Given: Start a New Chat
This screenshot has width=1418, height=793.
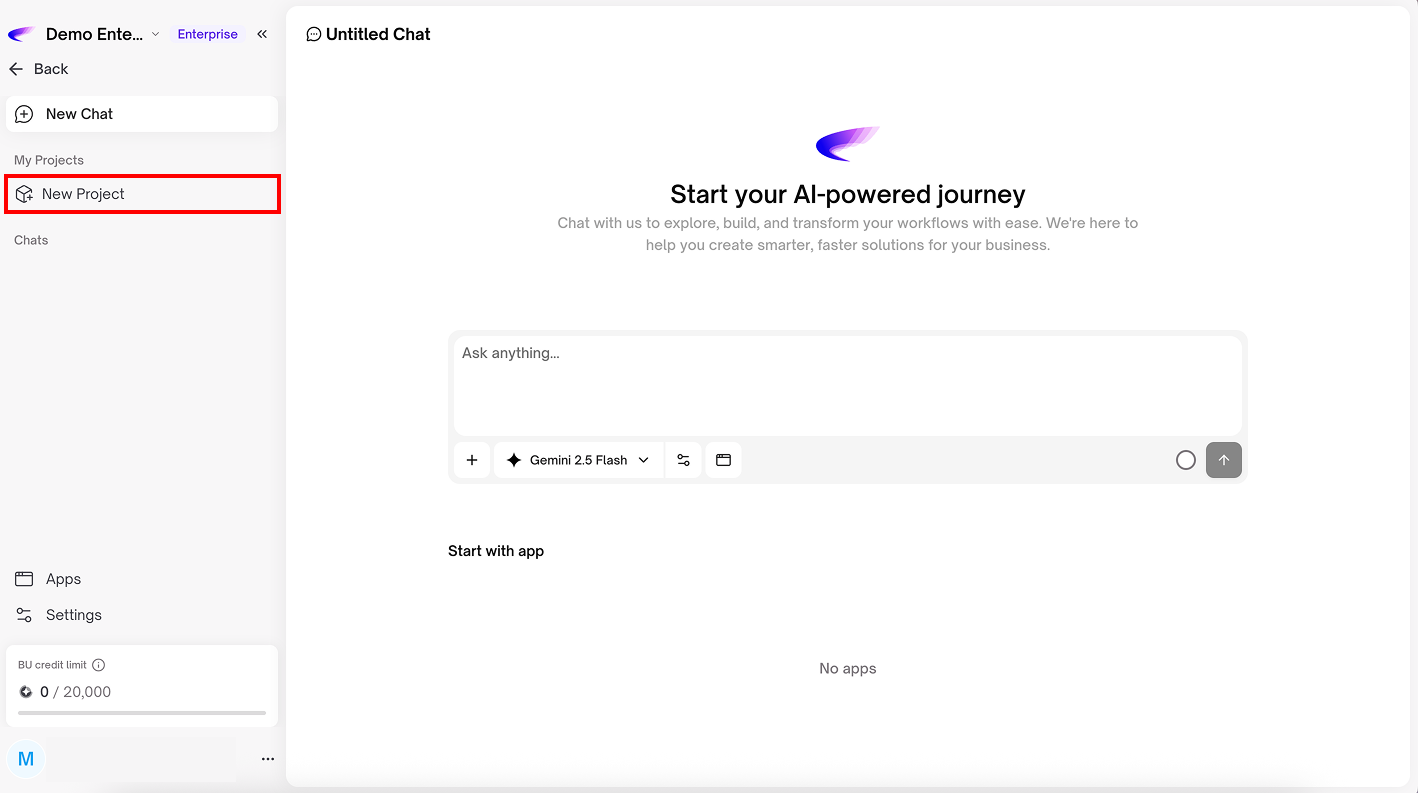Looking at the screenshot, I should (142, 114).
